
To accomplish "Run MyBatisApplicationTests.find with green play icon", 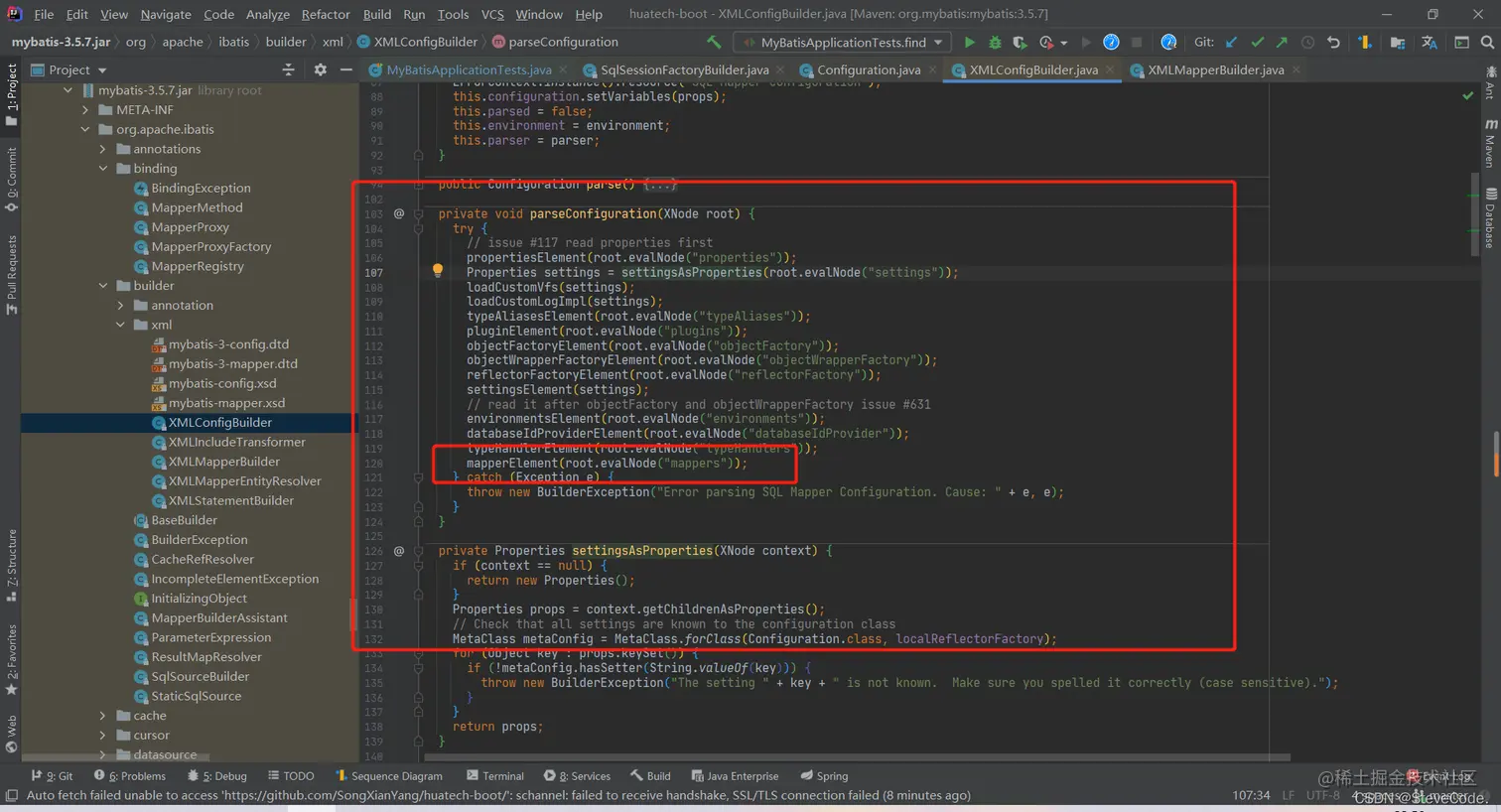I will [969, 42].
